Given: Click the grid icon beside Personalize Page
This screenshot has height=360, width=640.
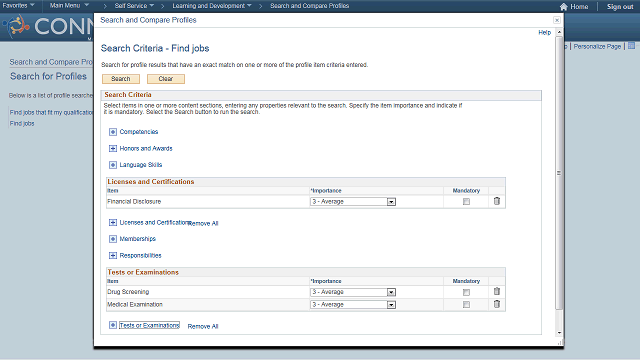Looking at the screenshot, I should coord(631,46).
